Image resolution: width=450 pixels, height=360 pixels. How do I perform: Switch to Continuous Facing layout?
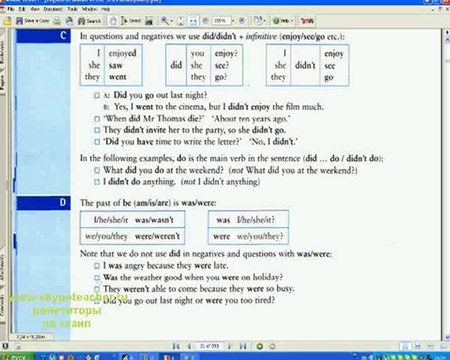tap(430, 347)
